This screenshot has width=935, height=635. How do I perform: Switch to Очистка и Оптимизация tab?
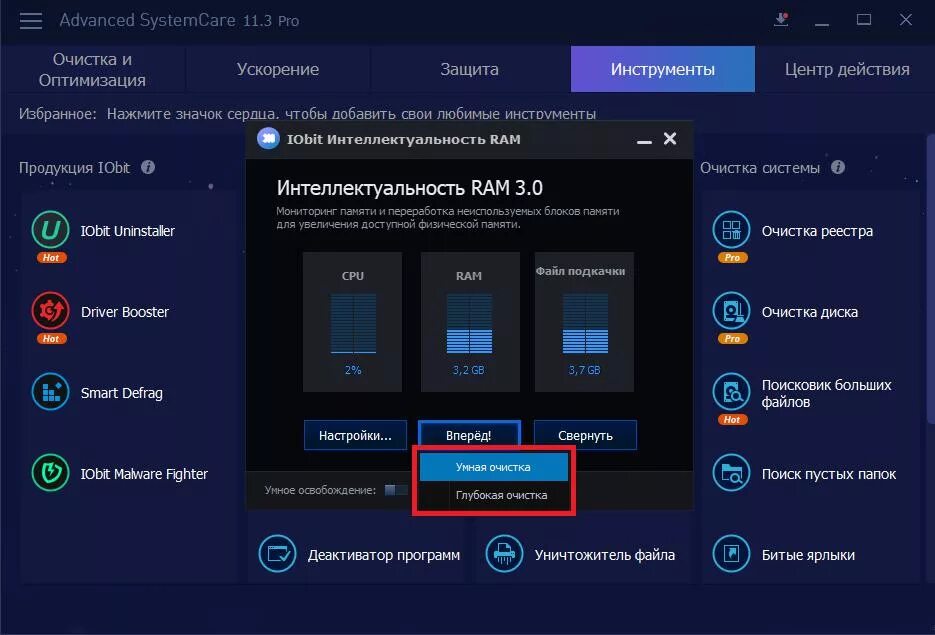click(x=92, y=69)
